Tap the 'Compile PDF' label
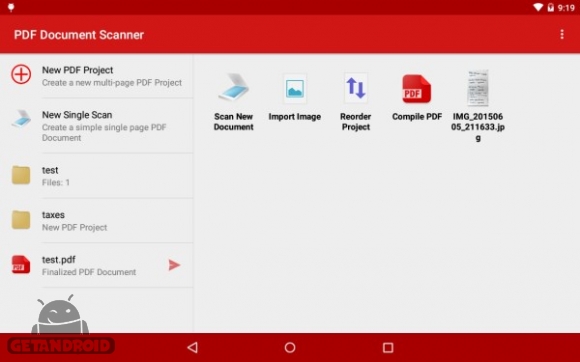The width and height of the screenshot is (580, 362). point(417,117)
